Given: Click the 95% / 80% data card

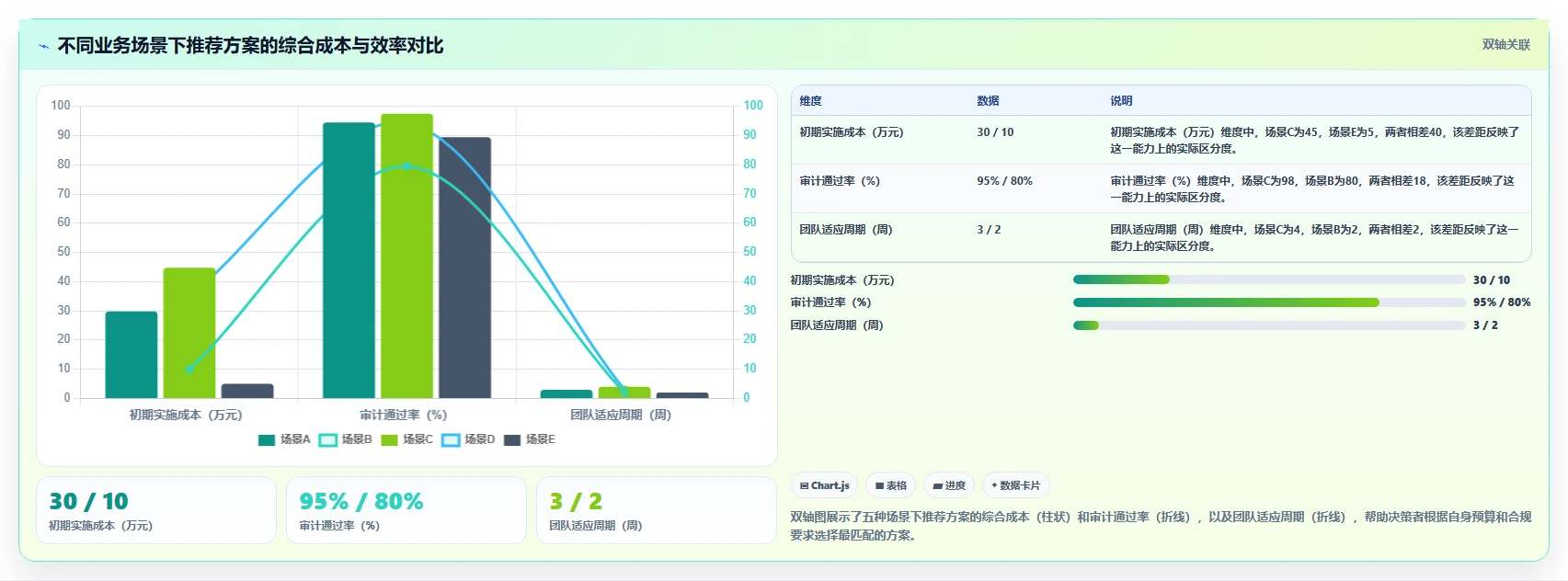Looking at the screenshot, I should pyautogui.click(x=406, y=510).
